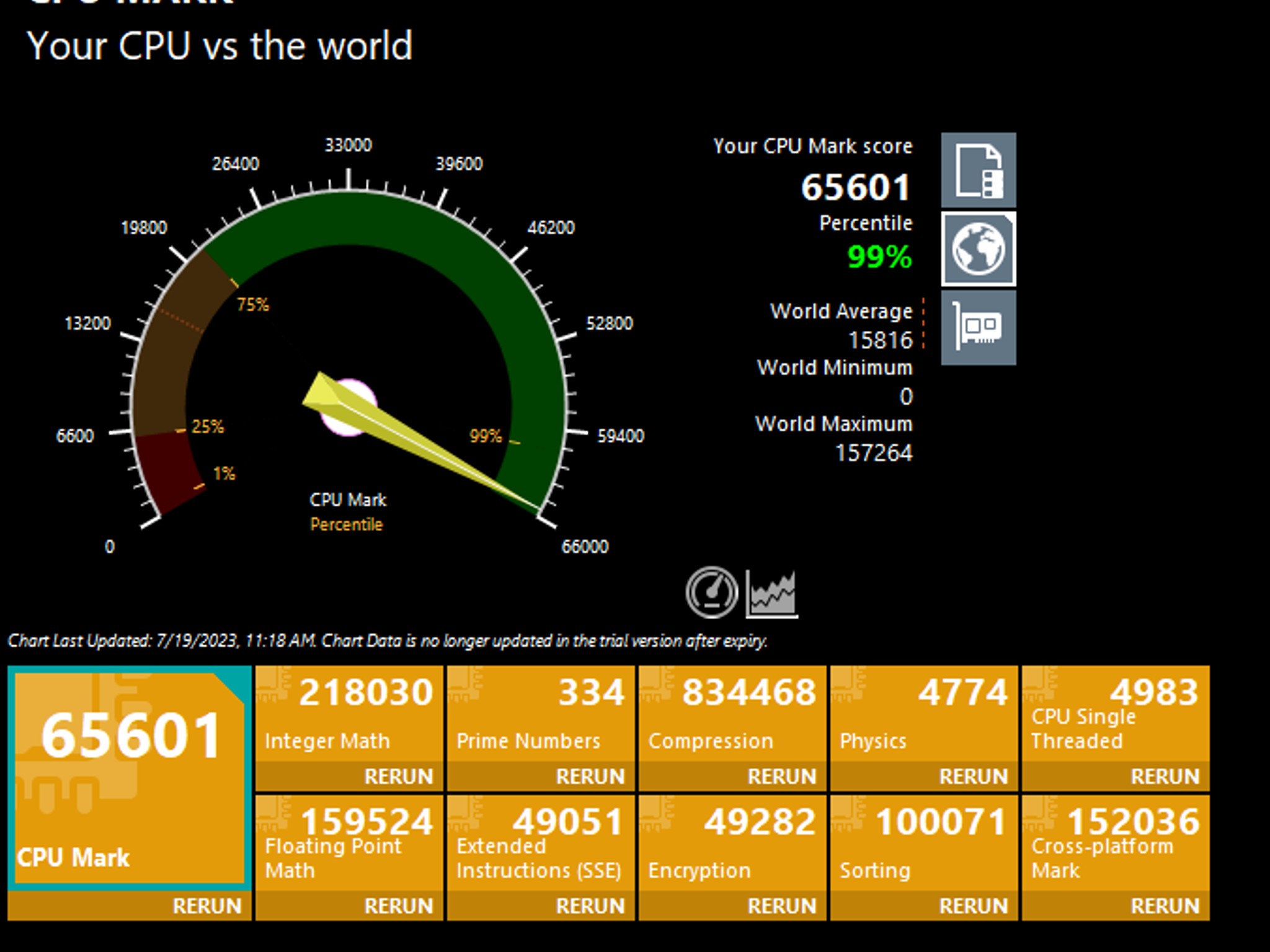Click the World Average value 15816
Screen dimensions: 1270x952
click(x=881, y=340)
